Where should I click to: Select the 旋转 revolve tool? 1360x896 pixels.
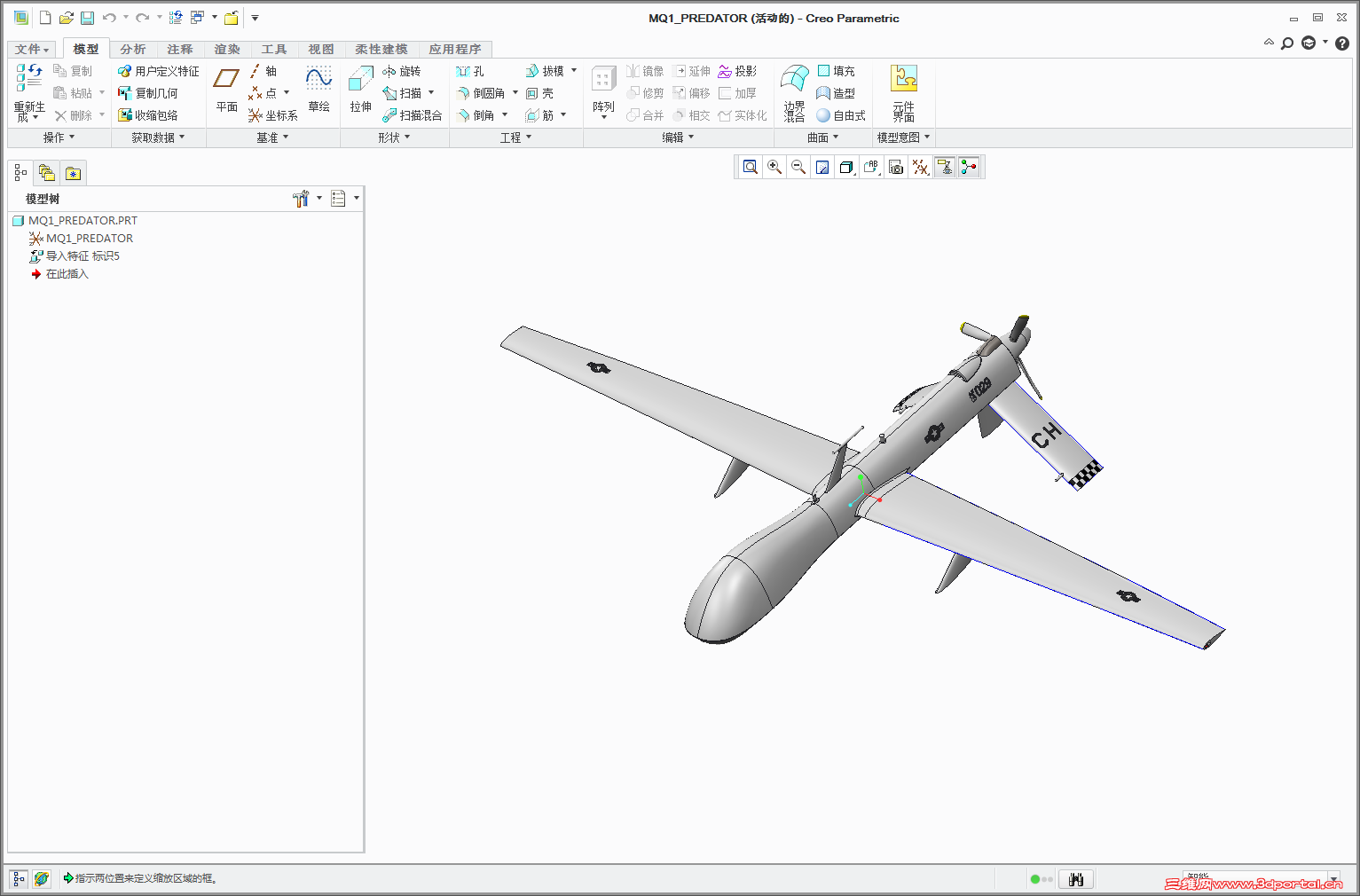click(402, 71)
